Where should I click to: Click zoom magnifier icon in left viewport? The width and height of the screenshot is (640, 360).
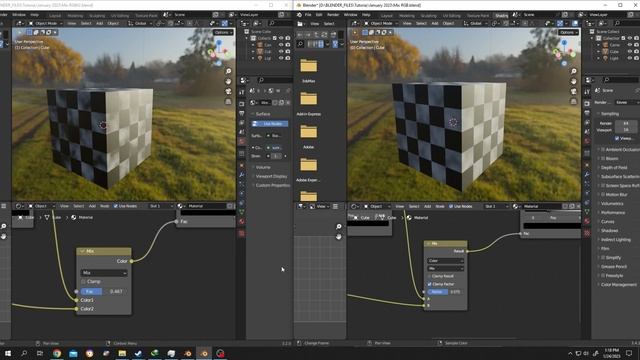tap(229, 71)
